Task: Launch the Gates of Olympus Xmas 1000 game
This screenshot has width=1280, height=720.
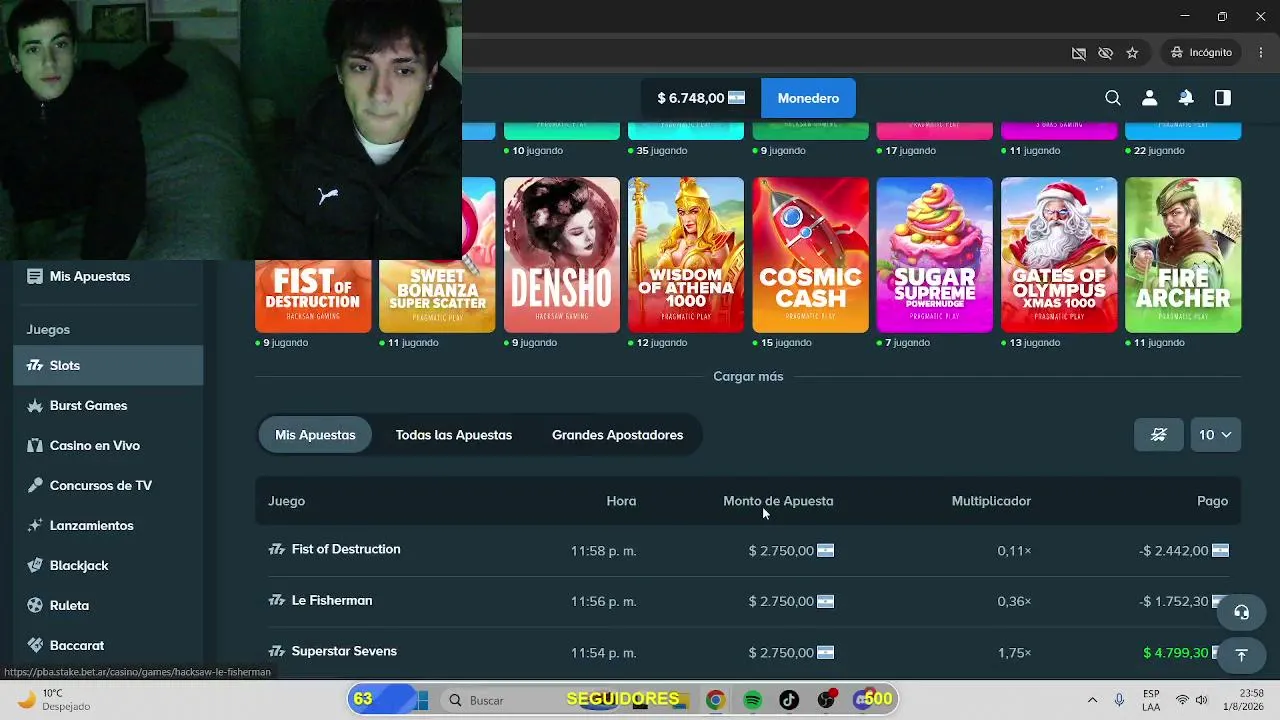Action: coord(1059,255)
